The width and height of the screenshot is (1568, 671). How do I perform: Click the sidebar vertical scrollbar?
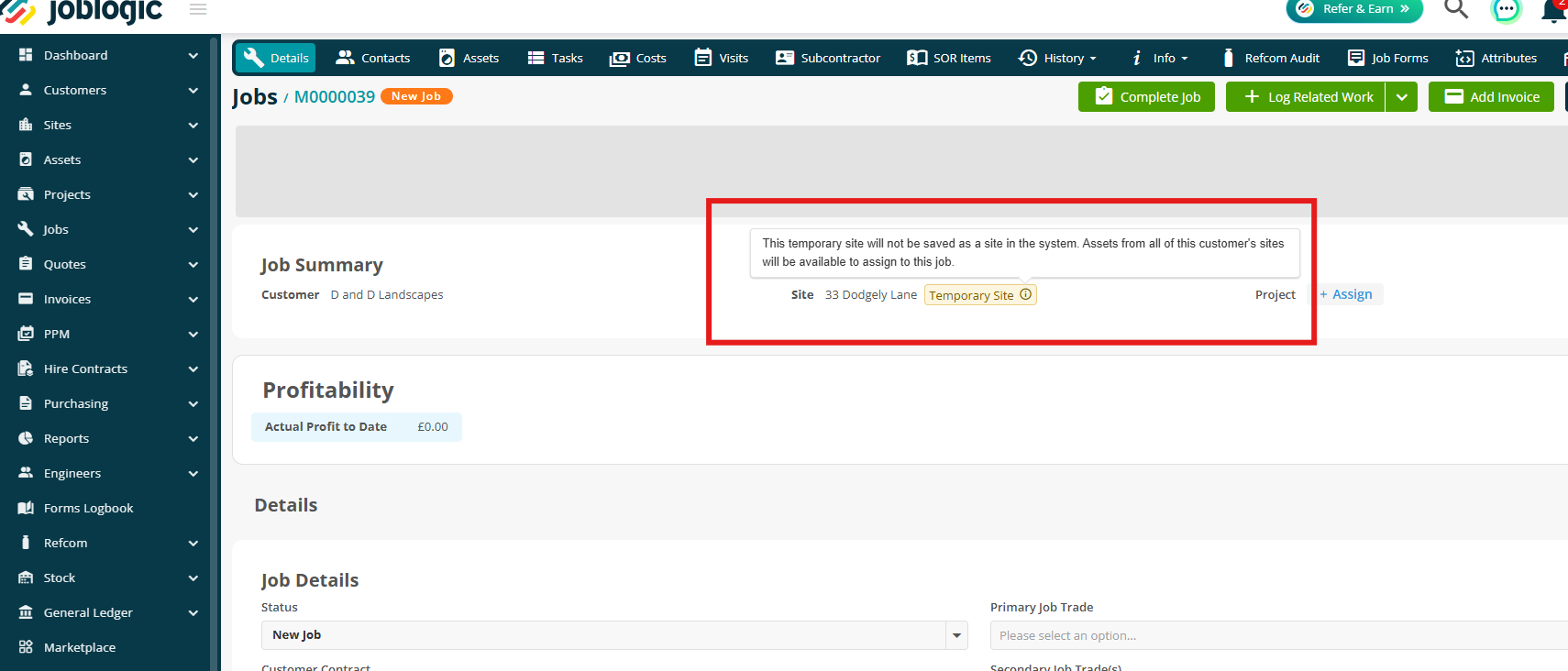215,353
